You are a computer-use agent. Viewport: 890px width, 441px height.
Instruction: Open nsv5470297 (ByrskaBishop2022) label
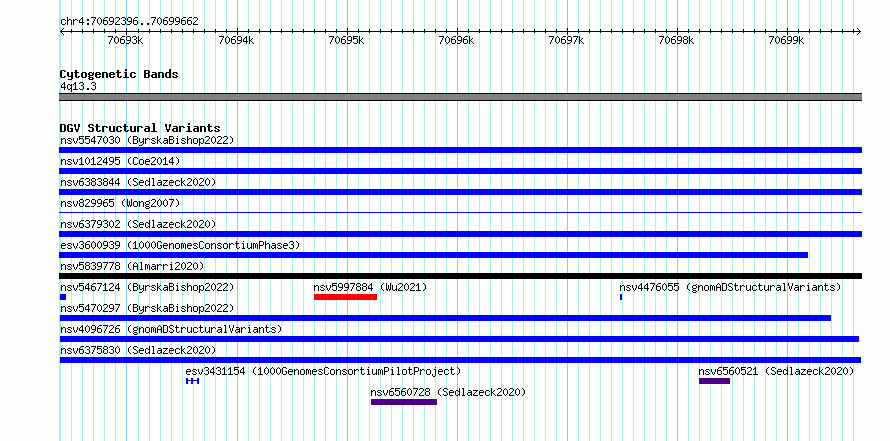147,308
